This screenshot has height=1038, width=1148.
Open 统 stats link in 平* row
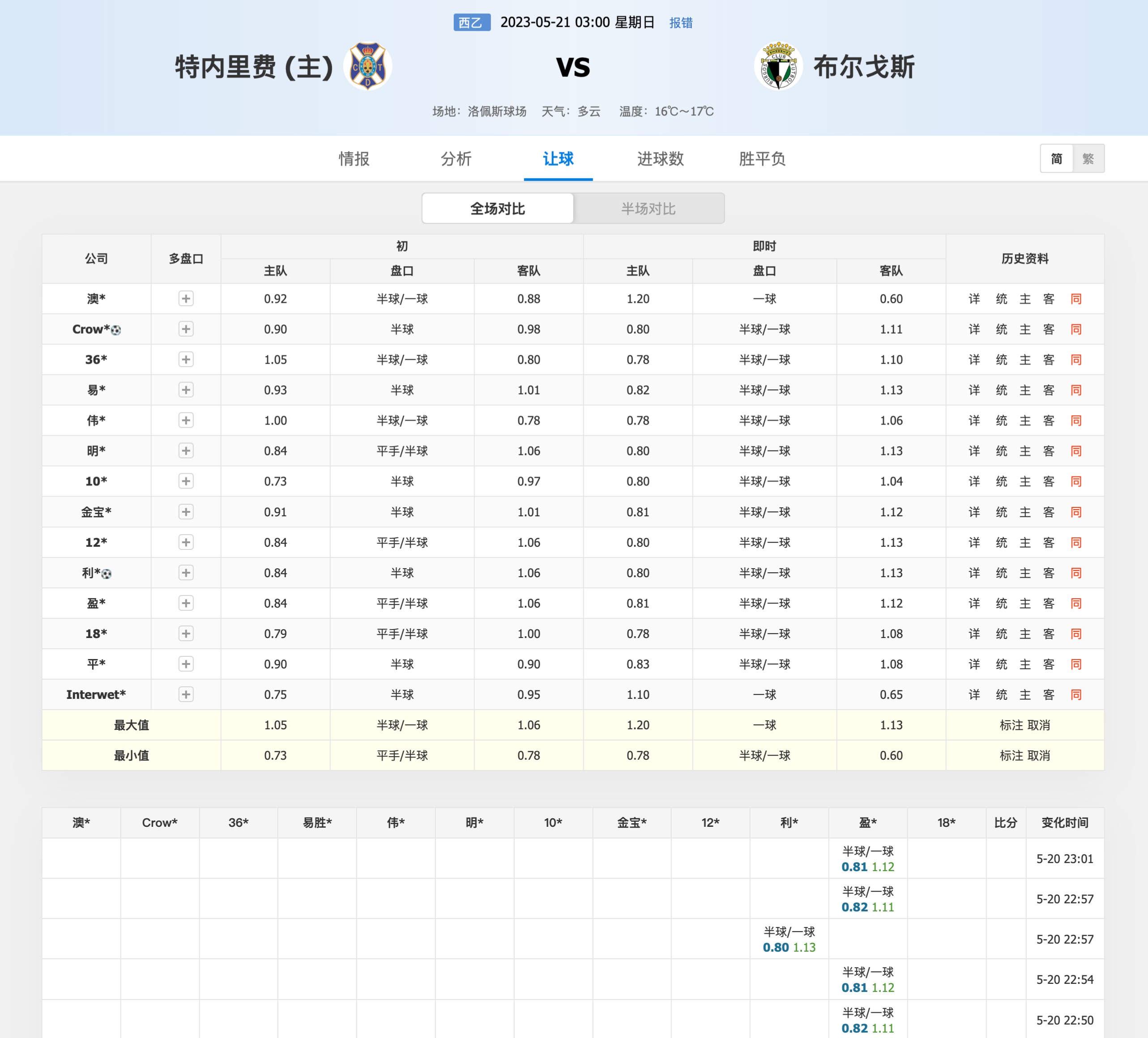coord(1002,664)
